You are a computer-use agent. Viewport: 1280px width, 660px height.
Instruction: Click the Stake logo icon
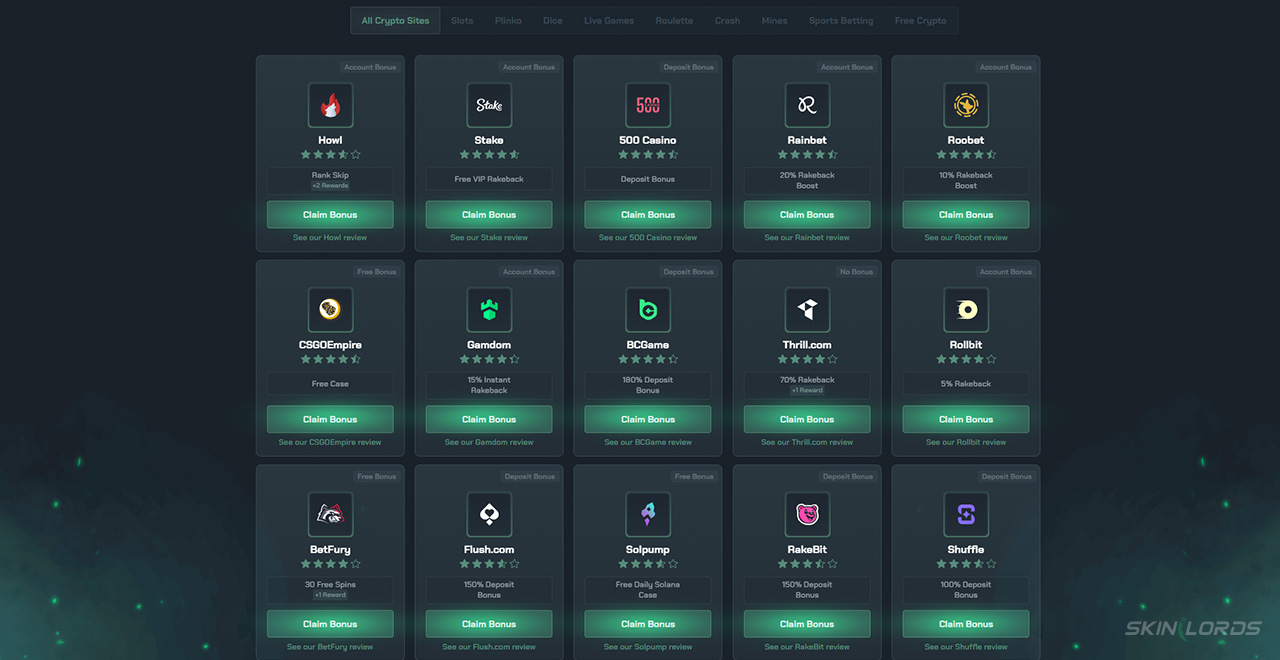click(489, 105)
